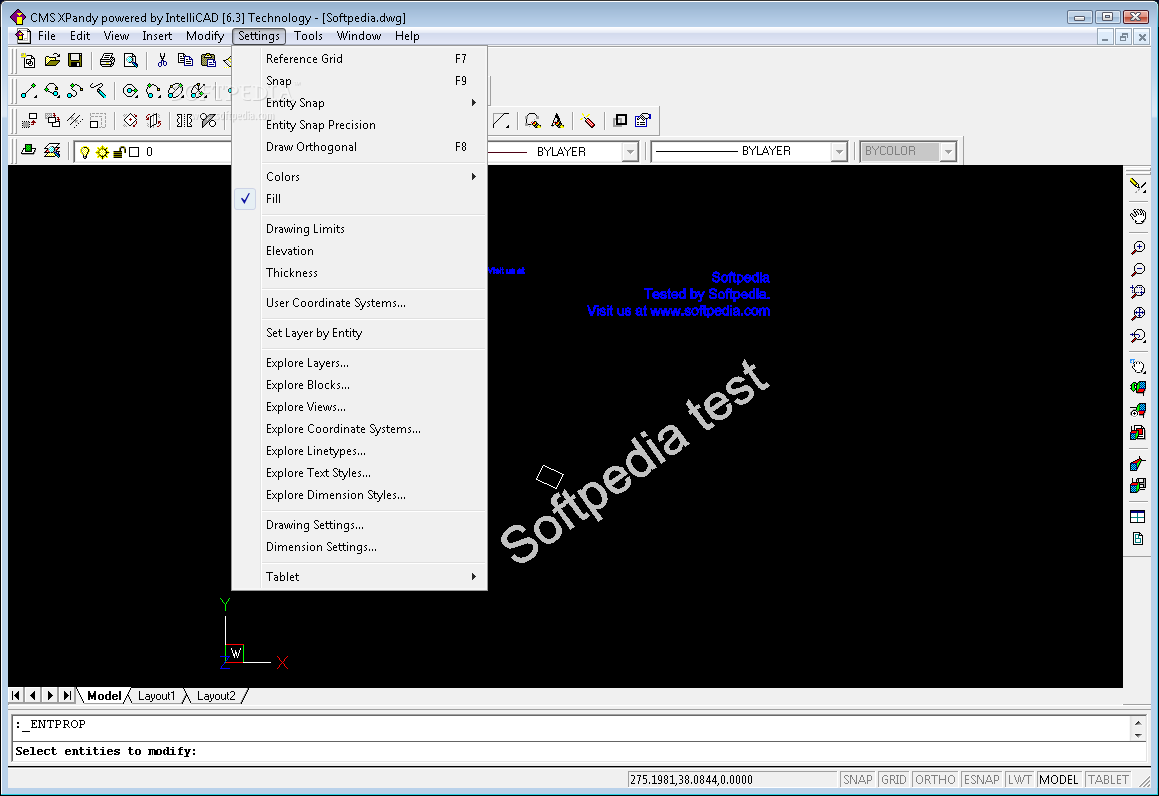Click the table grid icon on right toolbar
This screenshot has width=1159, height=796.
pos(1138,517)
